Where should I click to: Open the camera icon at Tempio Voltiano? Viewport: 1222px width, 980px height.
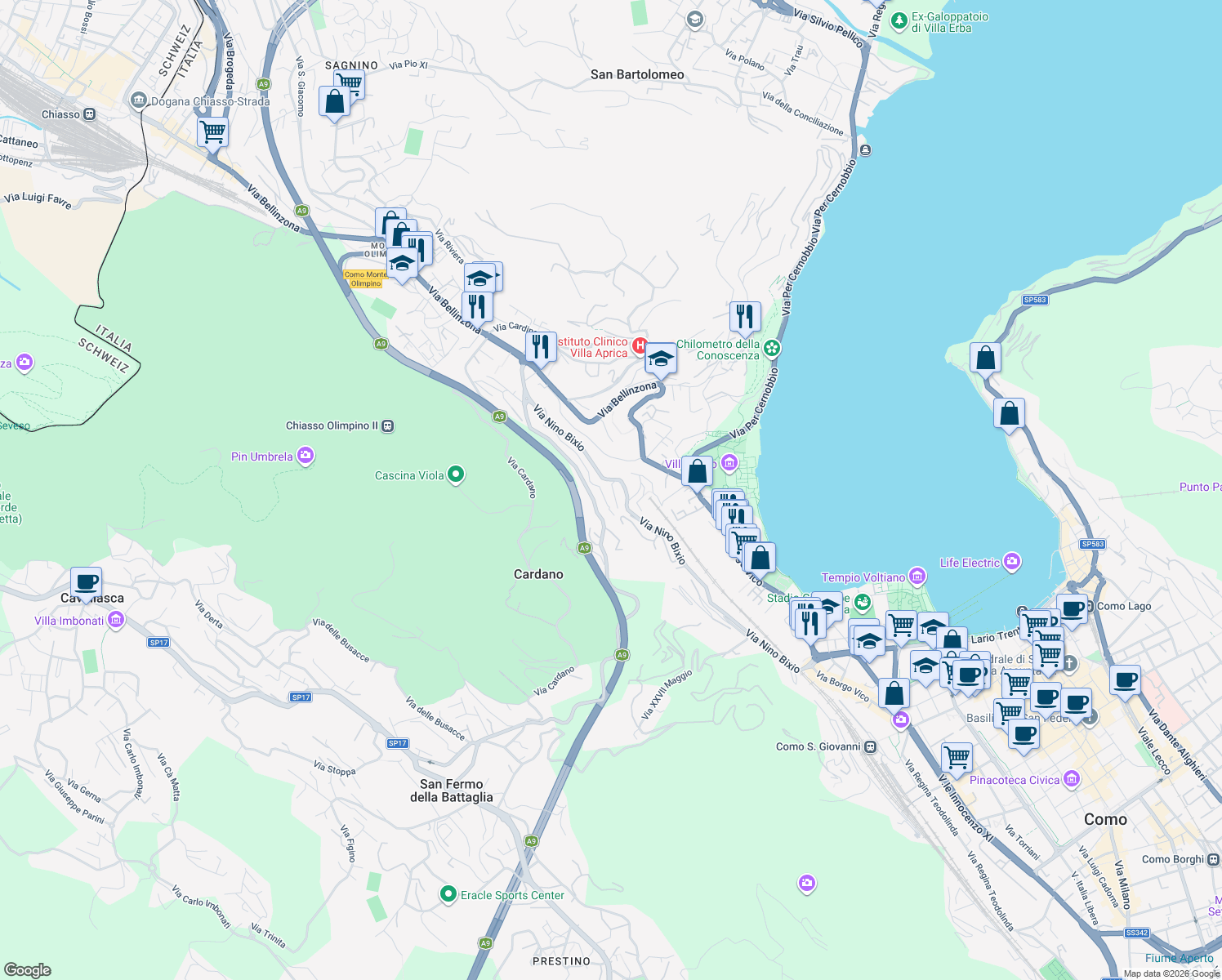click(916, 576)
